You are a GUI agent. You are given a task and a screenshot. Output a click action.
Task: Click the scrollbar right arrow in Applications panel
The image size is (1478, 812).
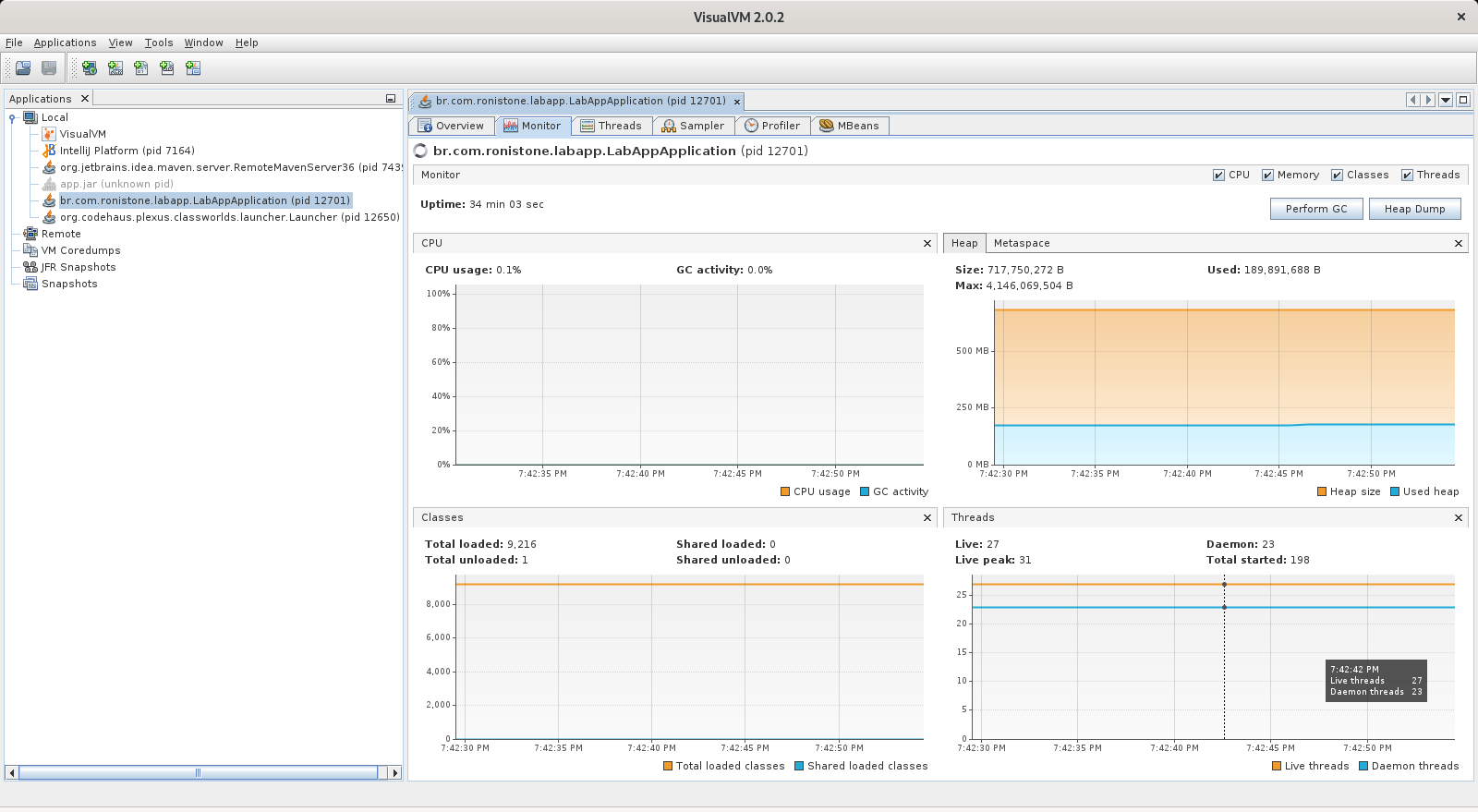pyautogui.click(x=395, y=772)
